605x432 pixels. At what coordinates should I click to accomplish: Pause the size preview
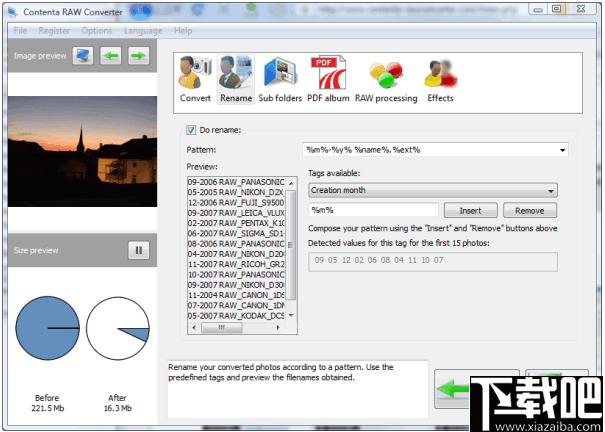(139, 250)
